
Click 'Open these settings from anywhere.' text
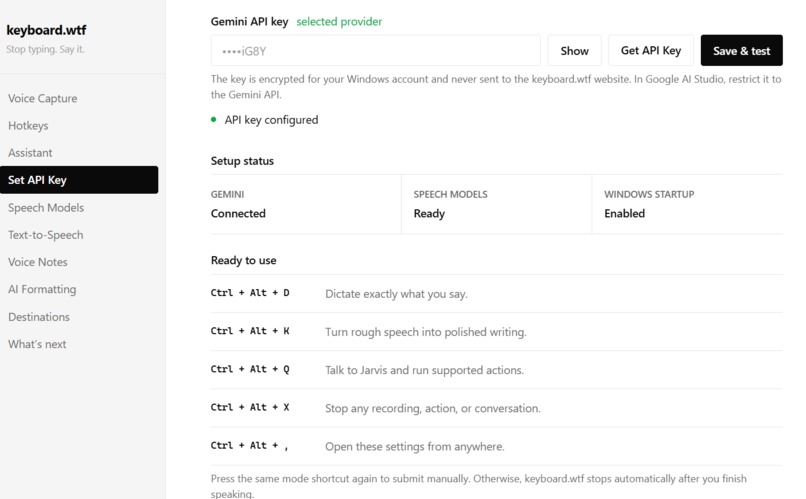tap(415, 446)
